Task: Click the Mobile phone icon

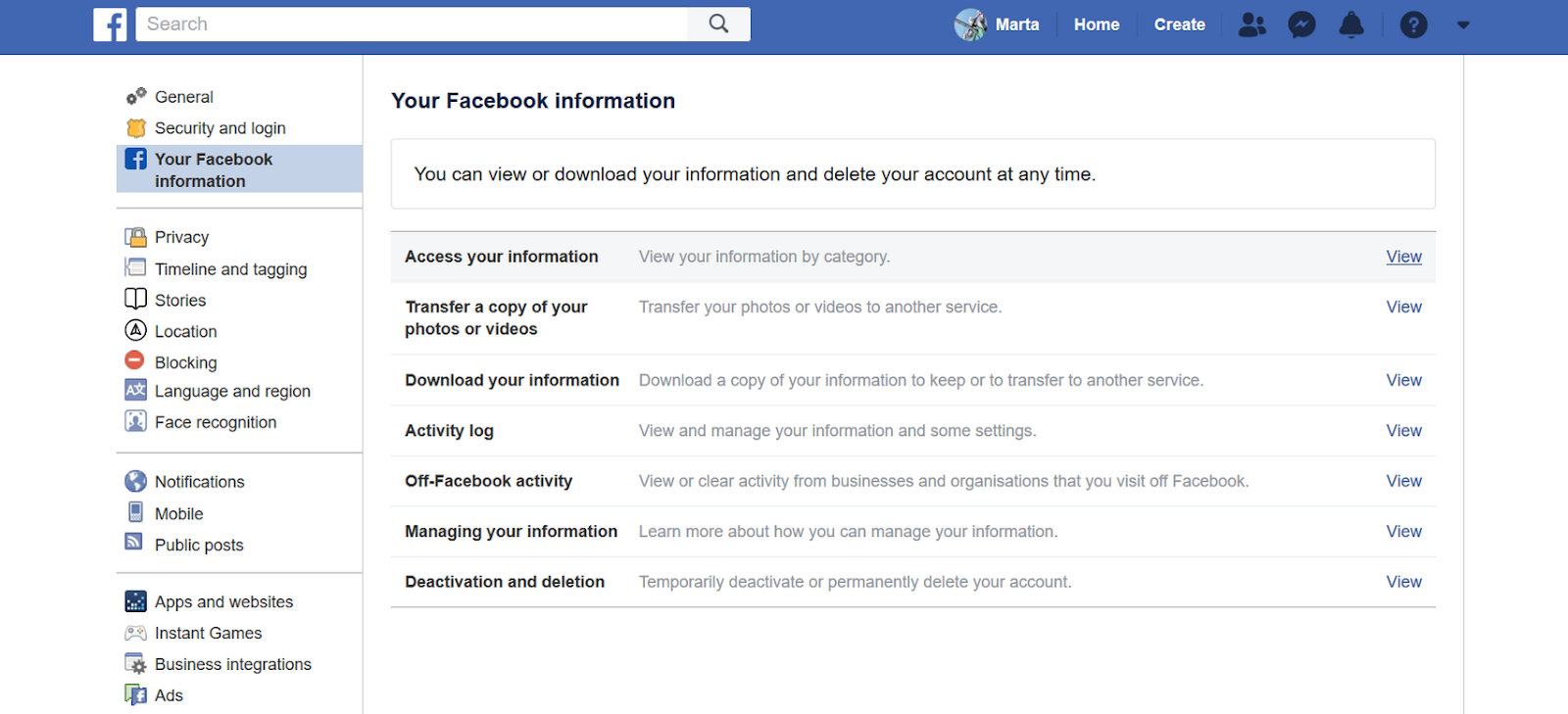Action: coord(135,512)
